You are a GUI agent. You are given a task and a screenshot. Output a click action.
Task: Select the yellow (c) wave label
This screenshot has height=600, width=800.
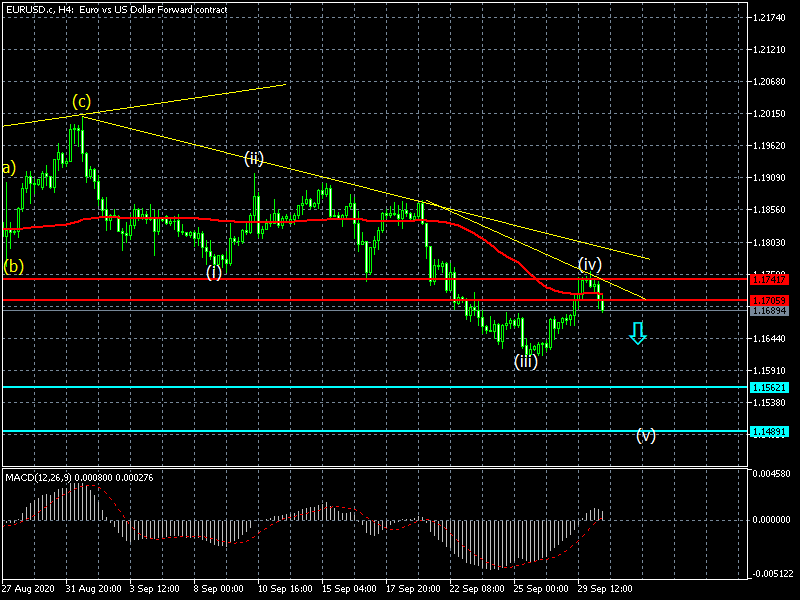(x=82, y=101)
